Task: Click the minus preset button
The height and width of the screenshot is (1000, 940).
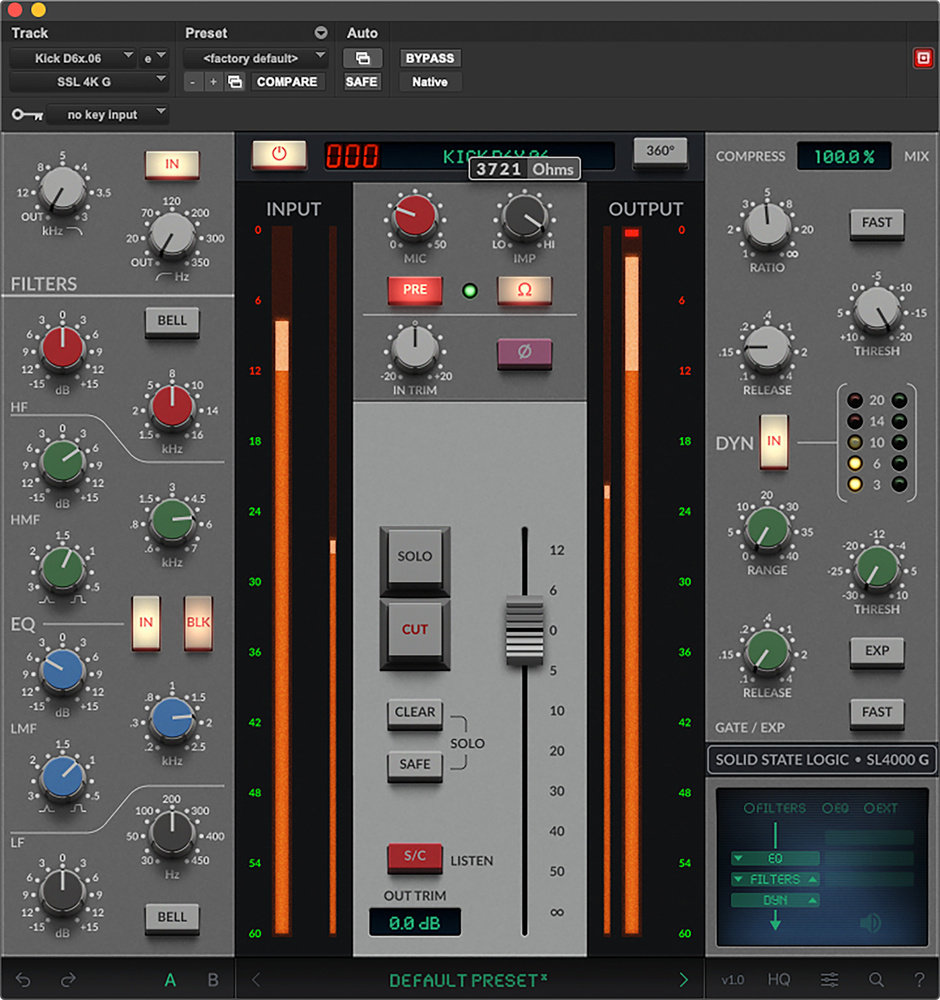Action: [193, 82]
